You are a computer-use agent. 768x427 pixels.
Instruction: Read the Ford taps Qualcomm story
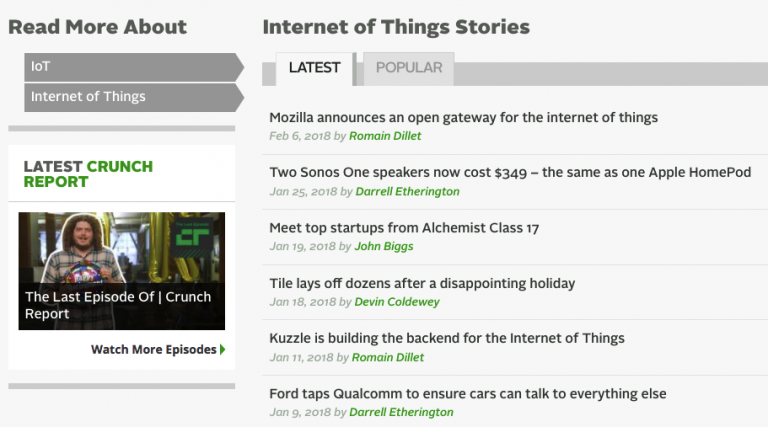click(467, 393)
